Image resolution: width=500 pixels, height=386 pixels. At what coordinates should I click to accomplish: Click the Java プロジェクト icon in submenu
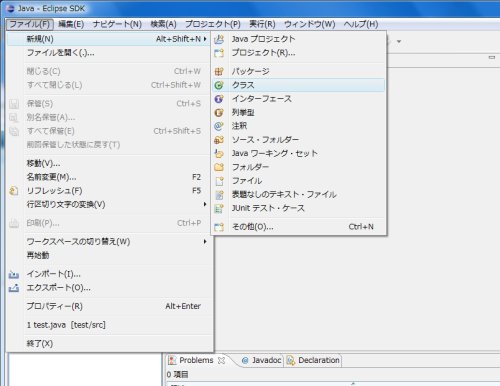[219, 39]
